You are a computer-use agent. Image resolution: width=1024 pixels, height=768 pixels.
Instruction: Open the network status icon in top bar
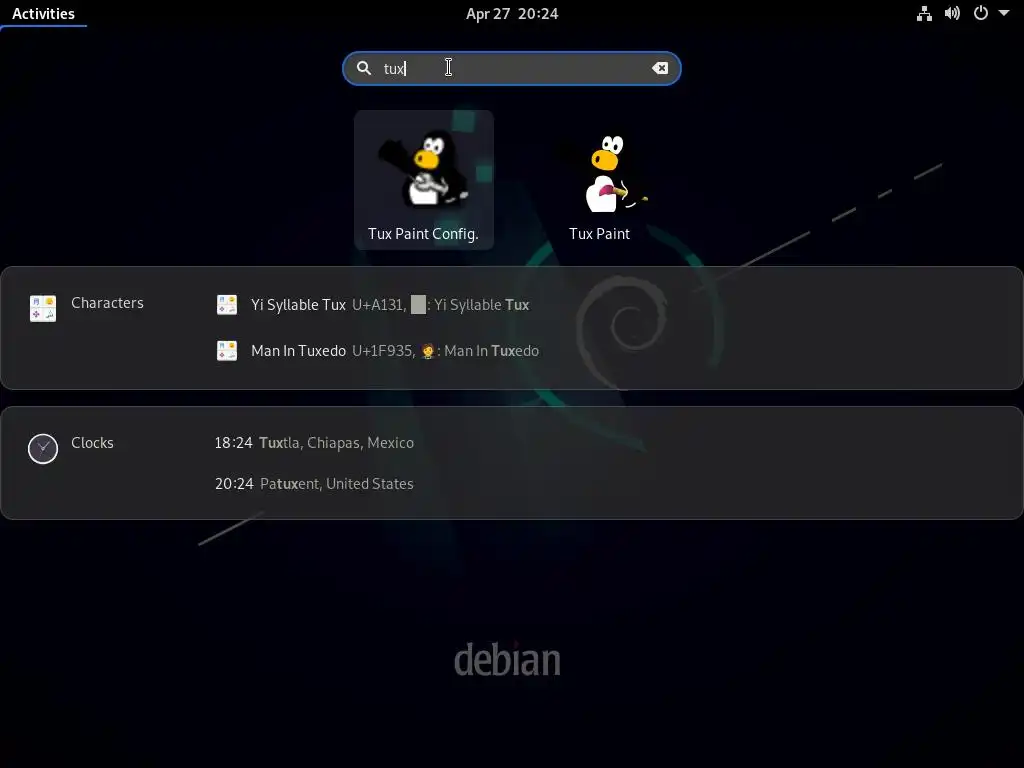point(924,13)
